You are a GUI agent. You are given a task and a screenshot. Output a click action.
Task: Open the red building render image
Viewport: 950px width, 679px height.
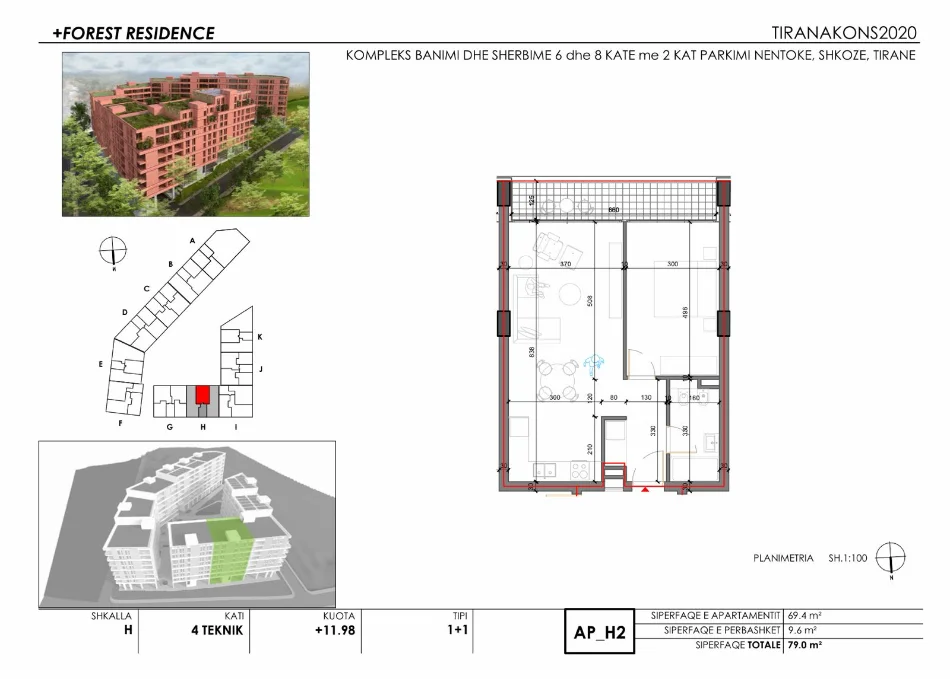click(185, 134)
